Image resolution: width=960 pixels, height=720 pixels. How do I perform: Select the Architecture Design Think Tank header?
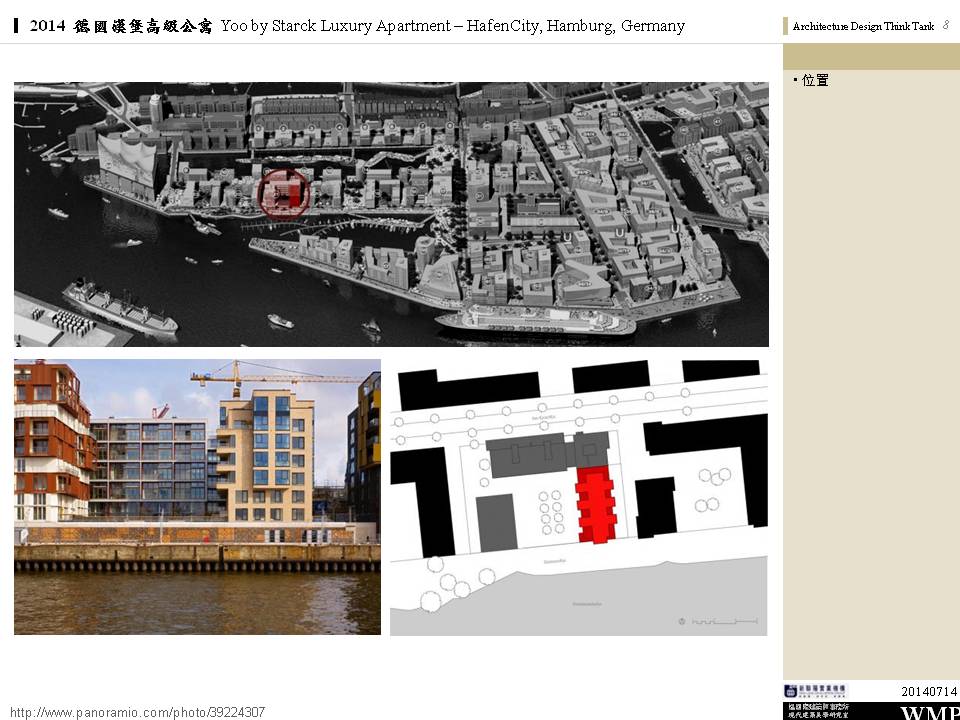862,27
